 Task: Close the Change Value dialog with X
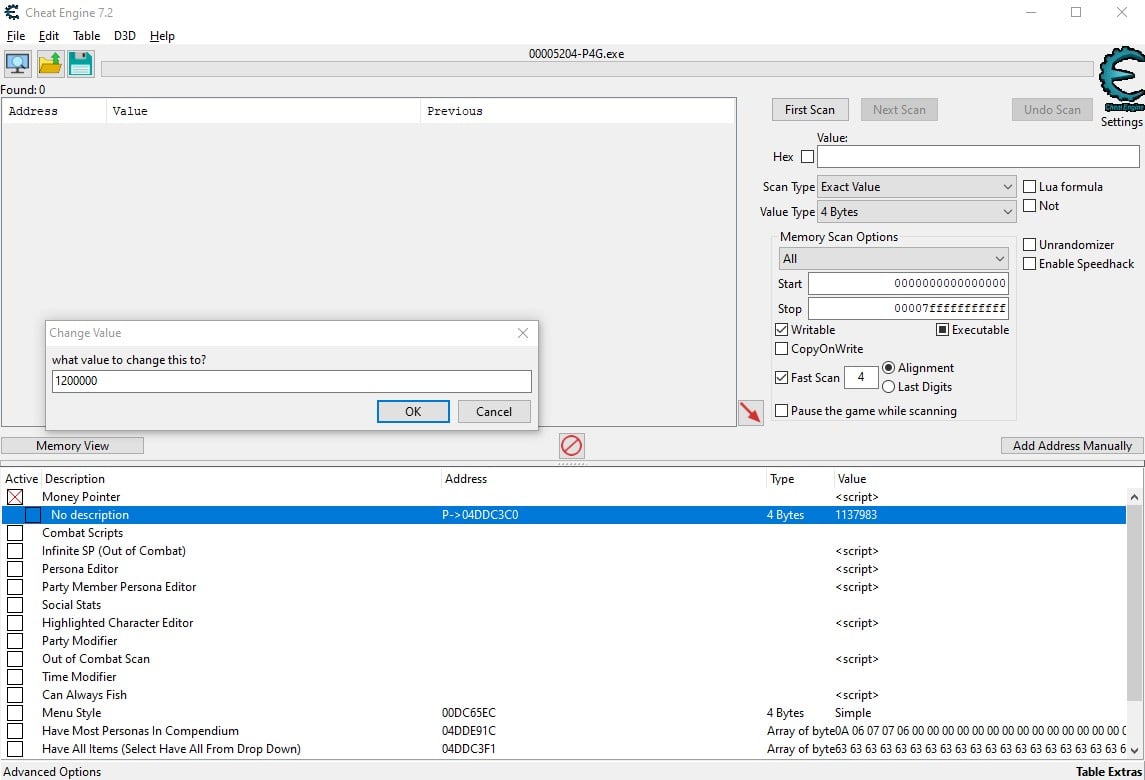pos(523,333)
